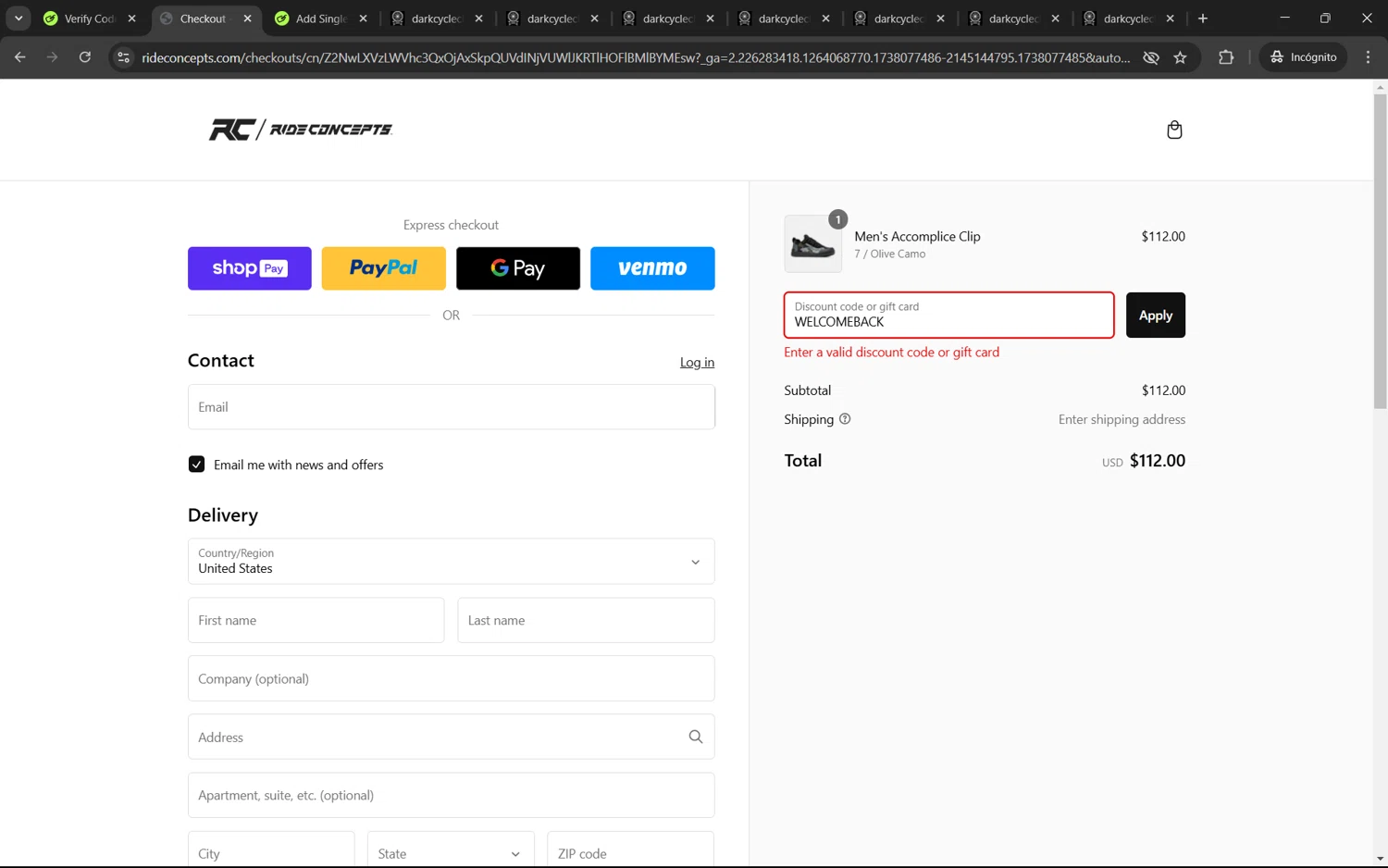This screenshot has height=868, width=1388.
Task: Go back with the browser back arrow
Action: click(20, 57)
